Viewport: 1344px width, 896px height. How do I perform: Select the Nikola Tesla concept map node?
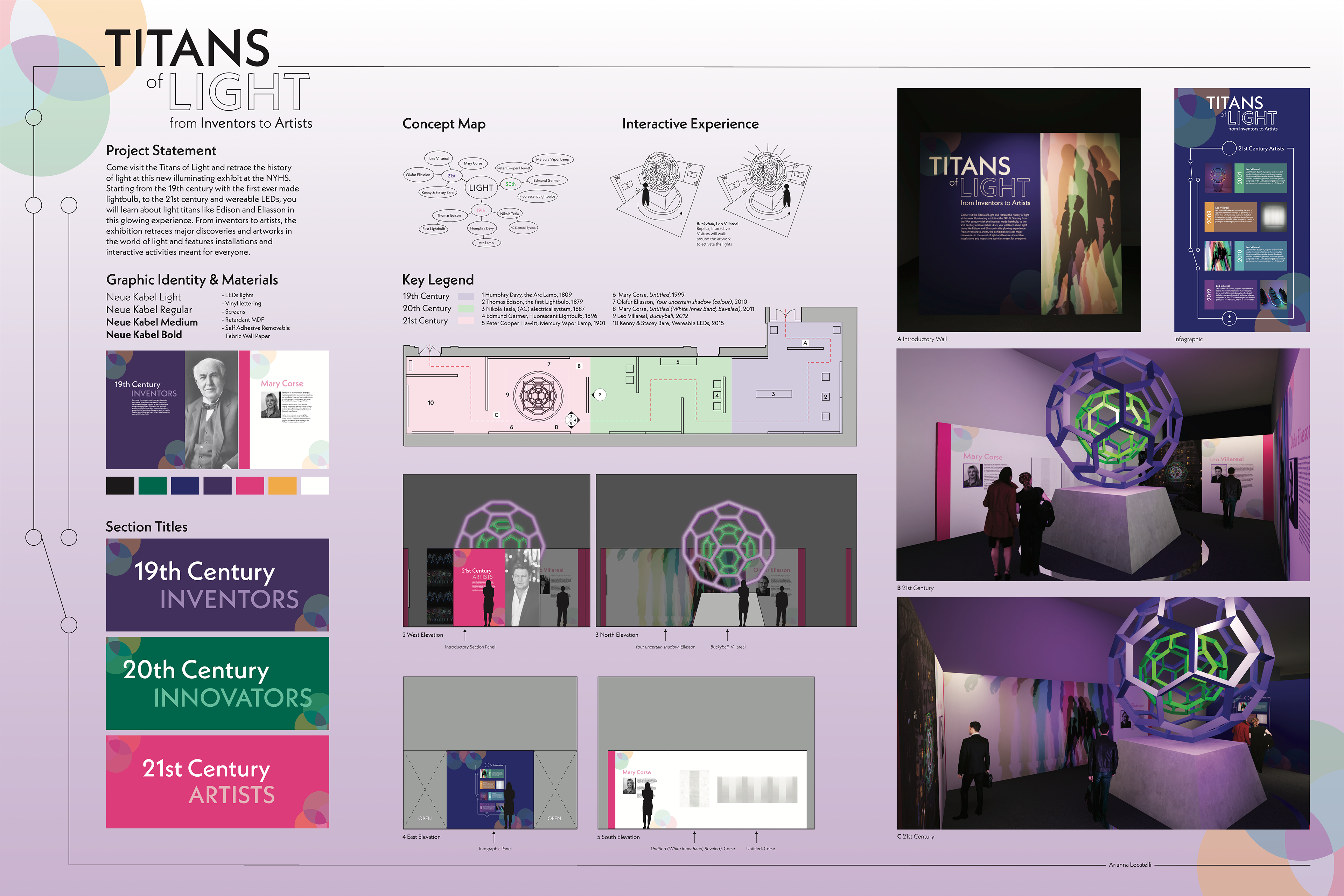(509, 214)
